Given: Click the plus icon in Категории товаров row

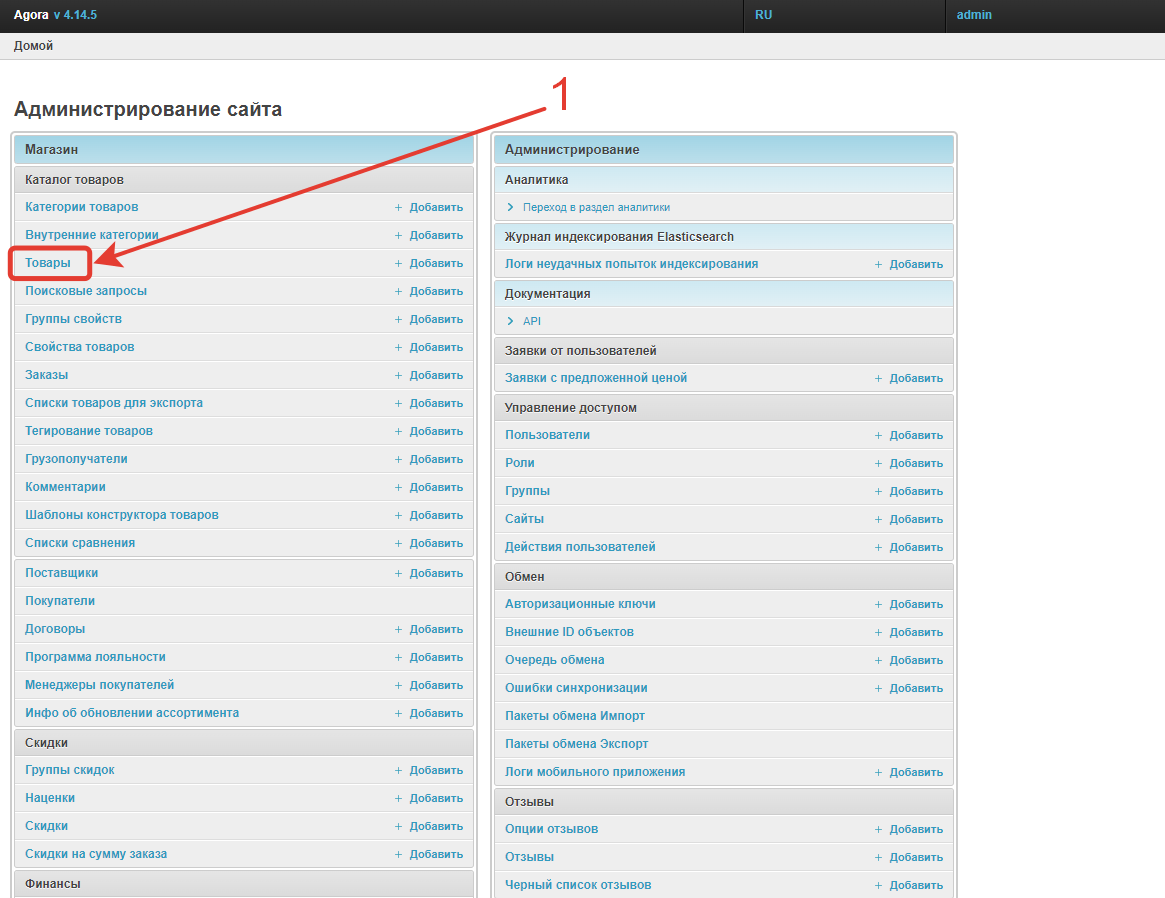Looking at the screenshot, I should [x=398, y=208].
